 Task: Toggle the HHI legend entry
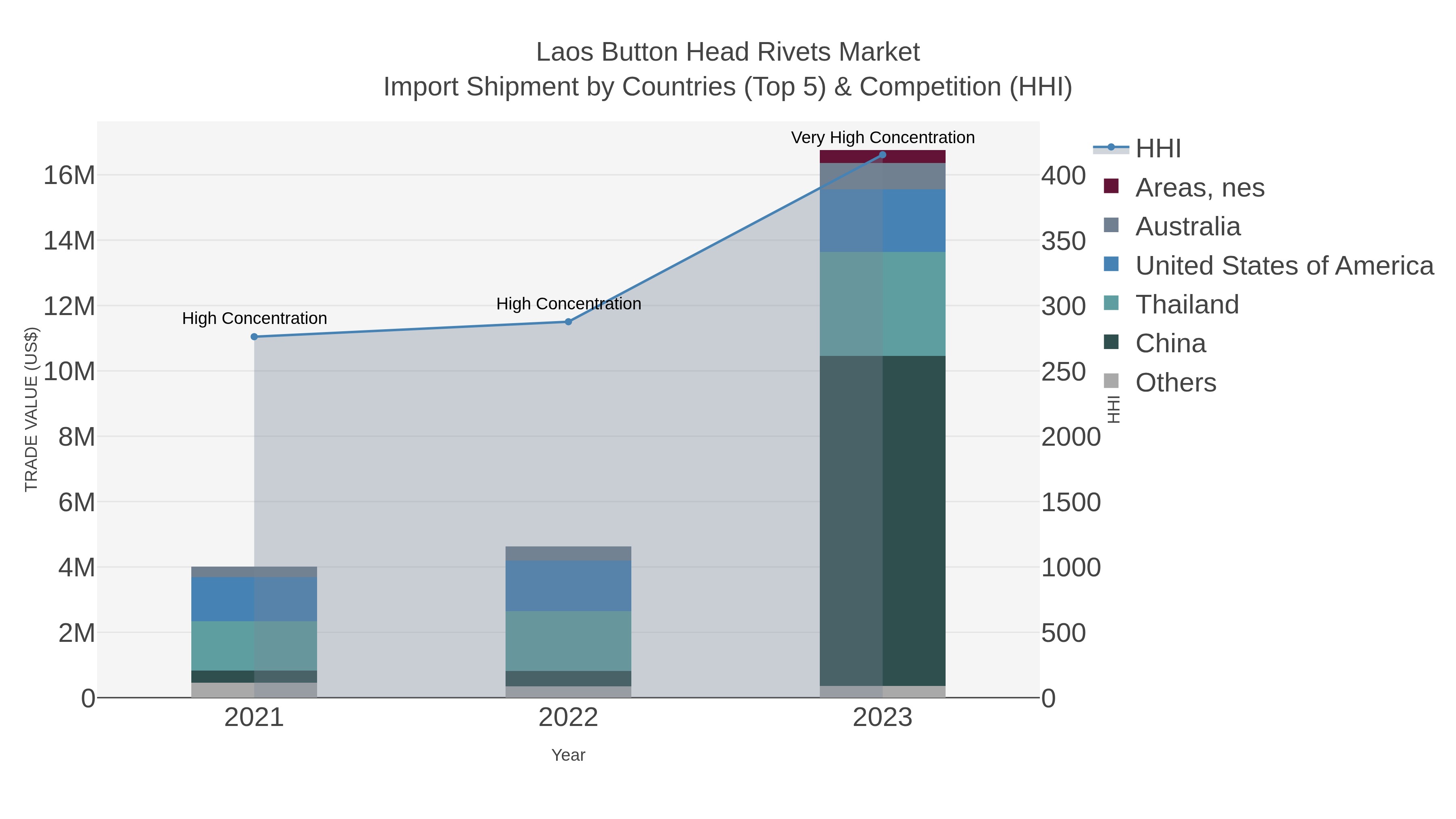(1137, 149)
